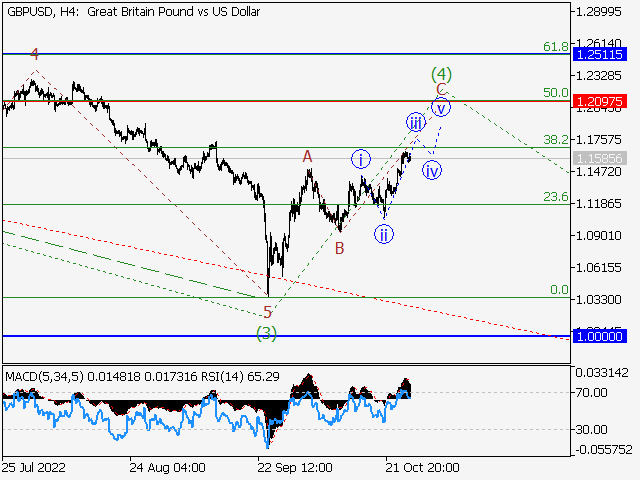Click the 50.0 Fibonacci level label

pos(556,93)
